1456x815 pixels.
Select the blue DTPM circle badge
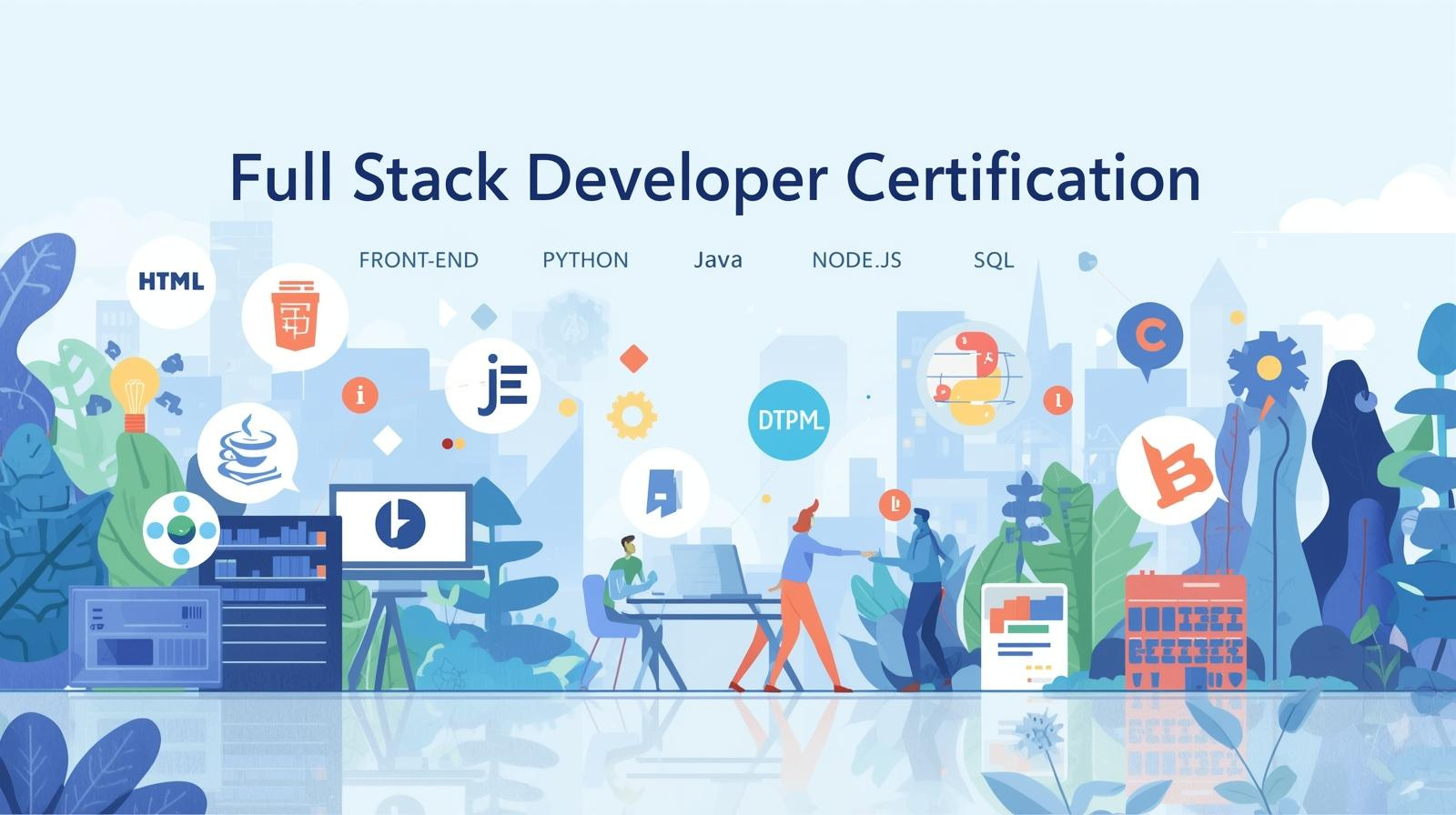[789, 420]
